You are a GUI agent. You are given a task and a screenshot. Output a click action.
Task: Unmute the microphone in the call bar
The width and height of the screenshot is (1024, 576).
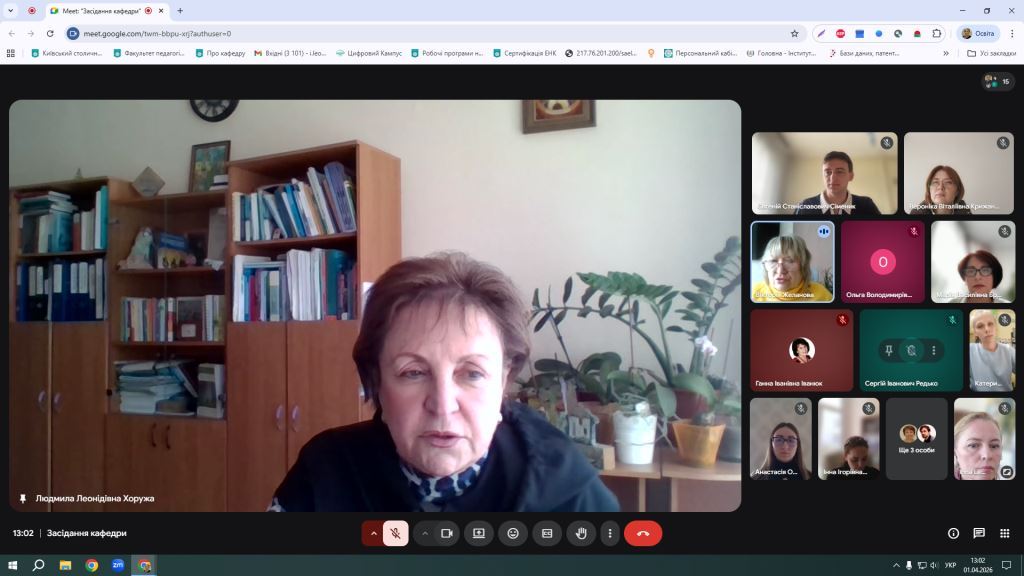(x=396, y=533)
